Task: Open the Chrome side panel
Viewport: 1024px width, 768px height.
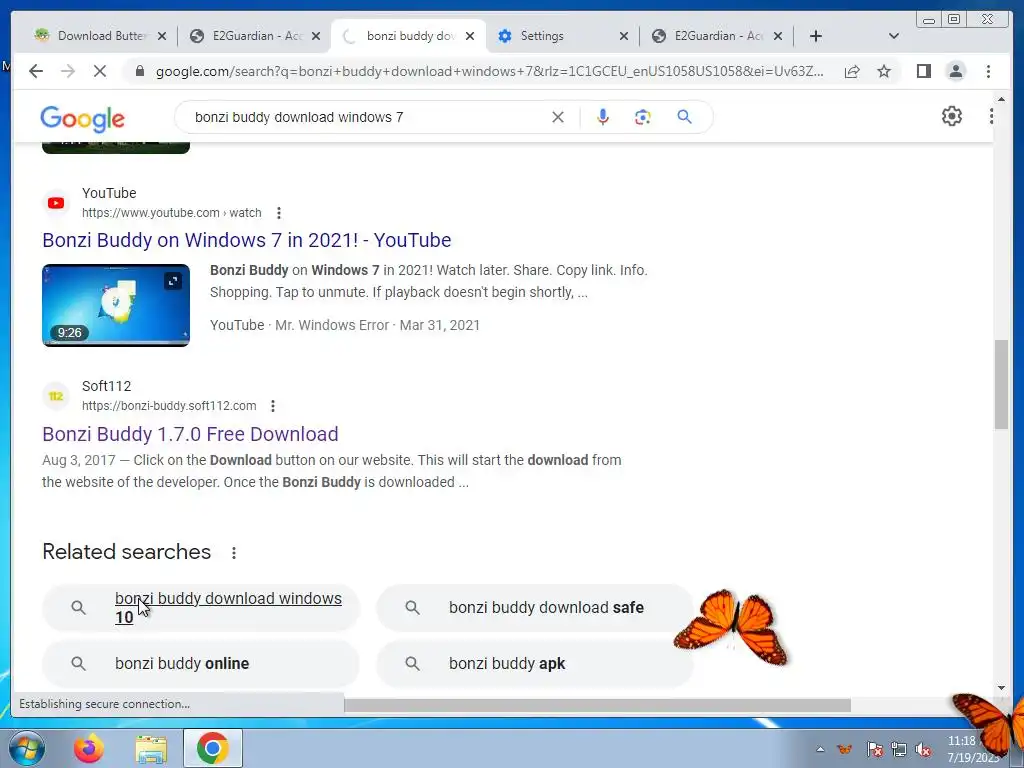Action: [x=923, y=71]
